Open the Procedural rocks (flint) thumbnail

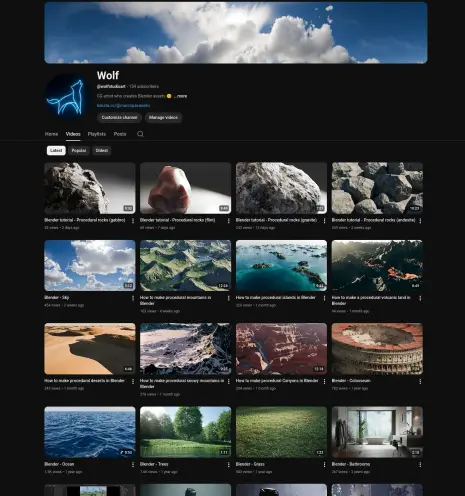[x=186, y=188]
